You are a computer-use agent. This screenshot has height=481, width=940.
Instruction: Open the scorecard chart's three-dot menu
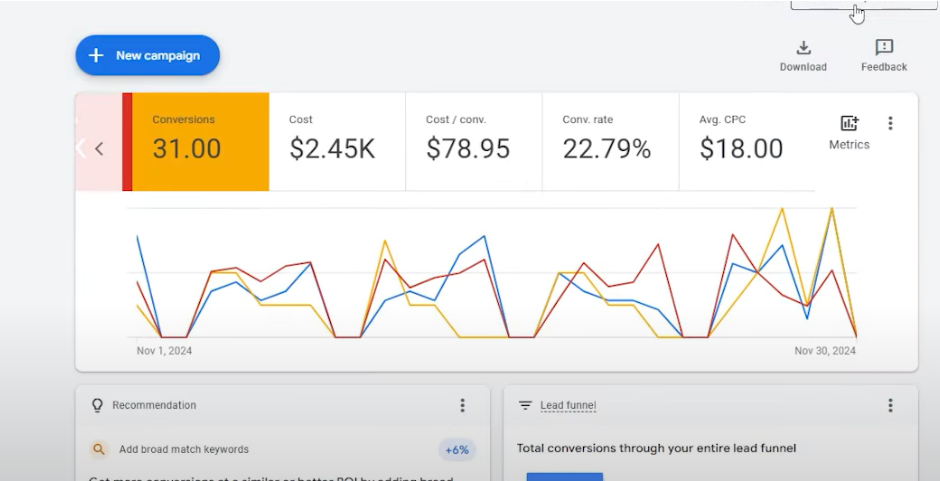click(x=890, y=124)
